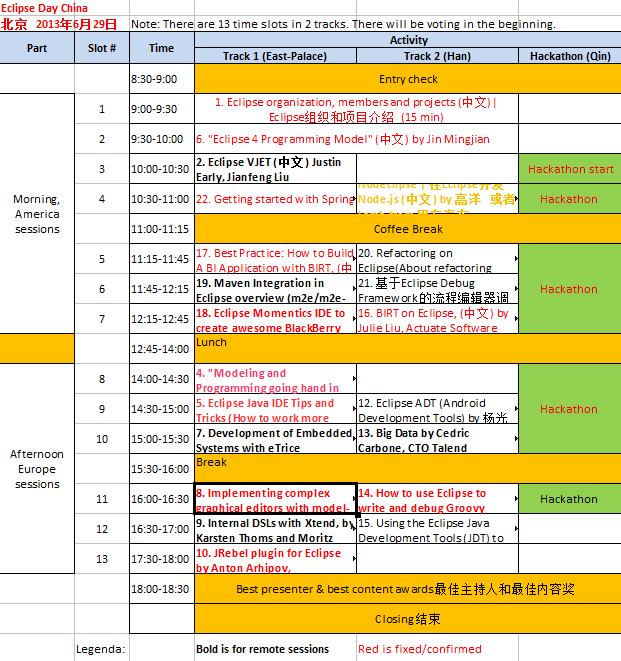Image resolution: width=621 pixels, height=661 pixels.
Task: Click the "16:00-16:30" time cell
Action: pos(161,498)
